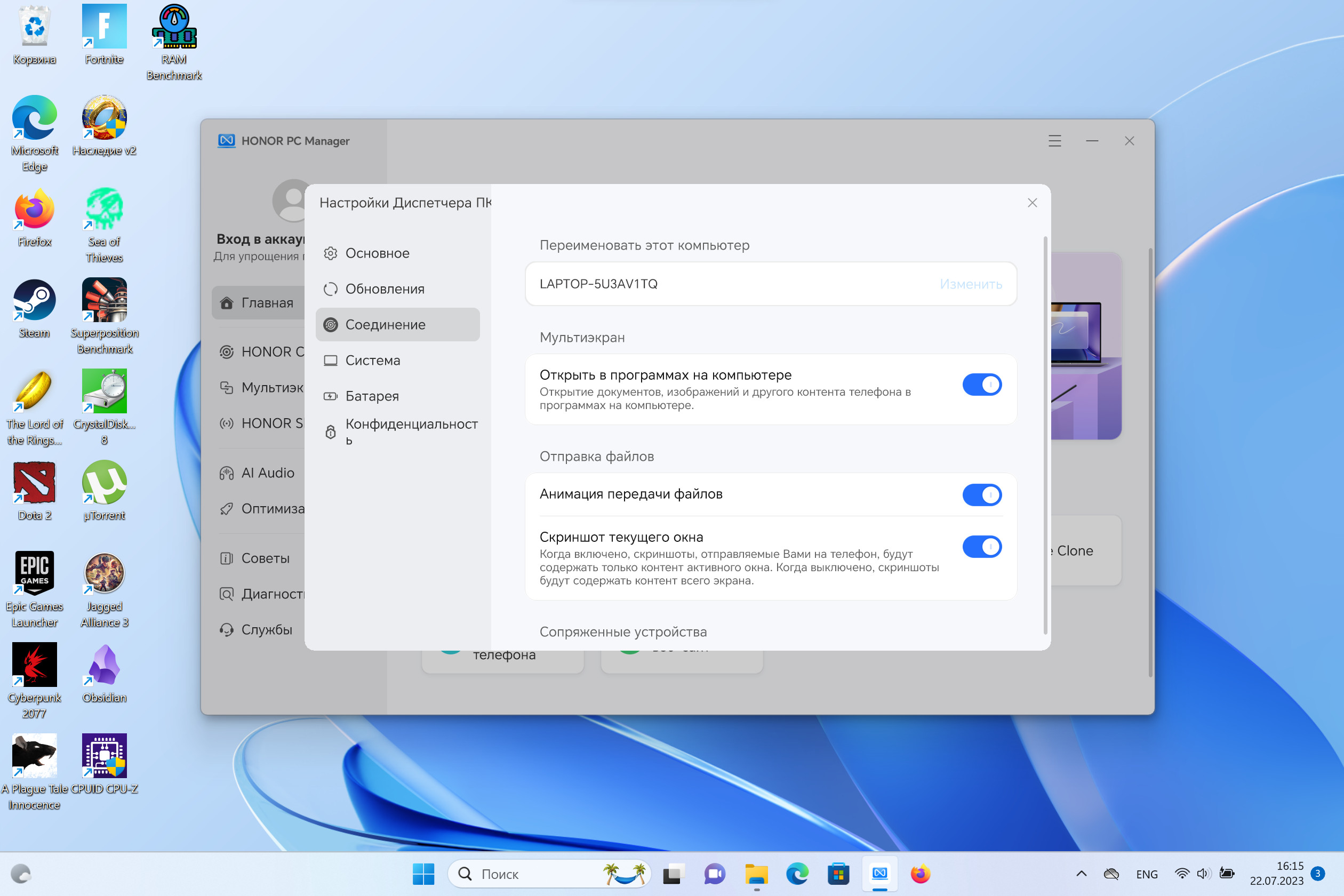This screenshot has width=1344, height=896.
Task: Open the Основное settings section
Action: (397, 253)
